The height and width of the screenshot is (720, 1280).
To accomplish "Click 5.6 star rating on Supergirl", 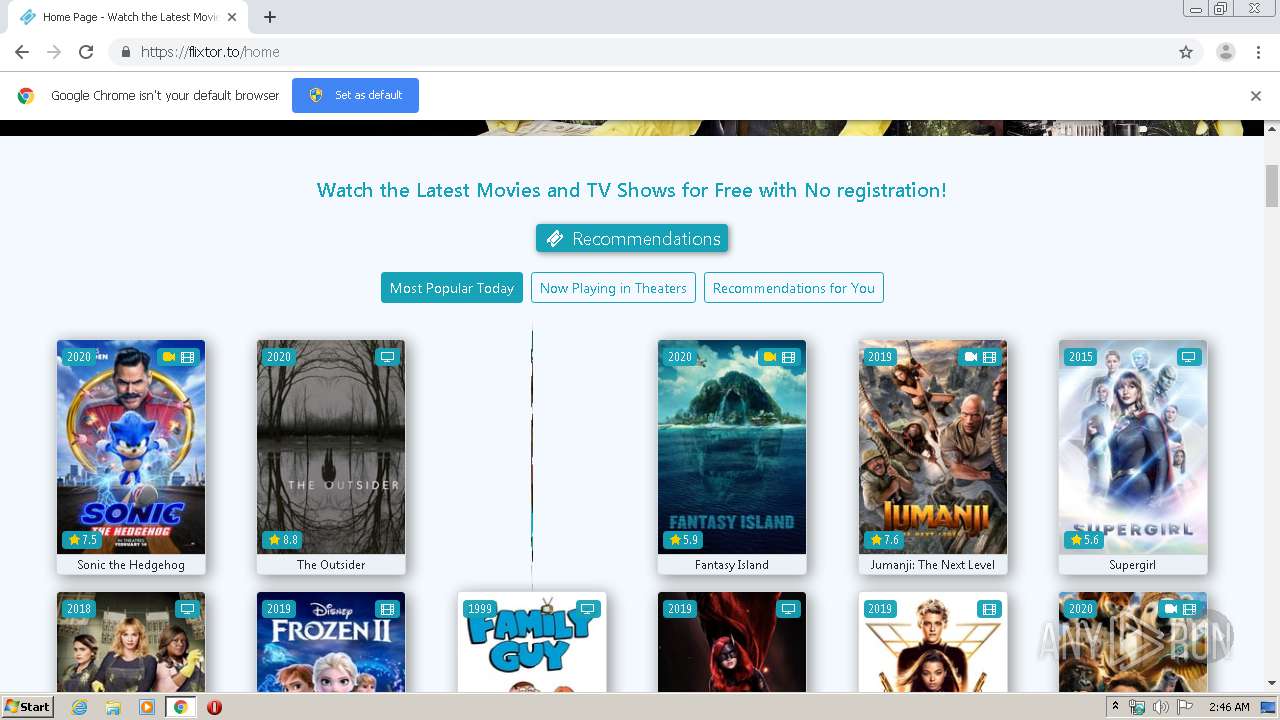I will coord(1084,540).
